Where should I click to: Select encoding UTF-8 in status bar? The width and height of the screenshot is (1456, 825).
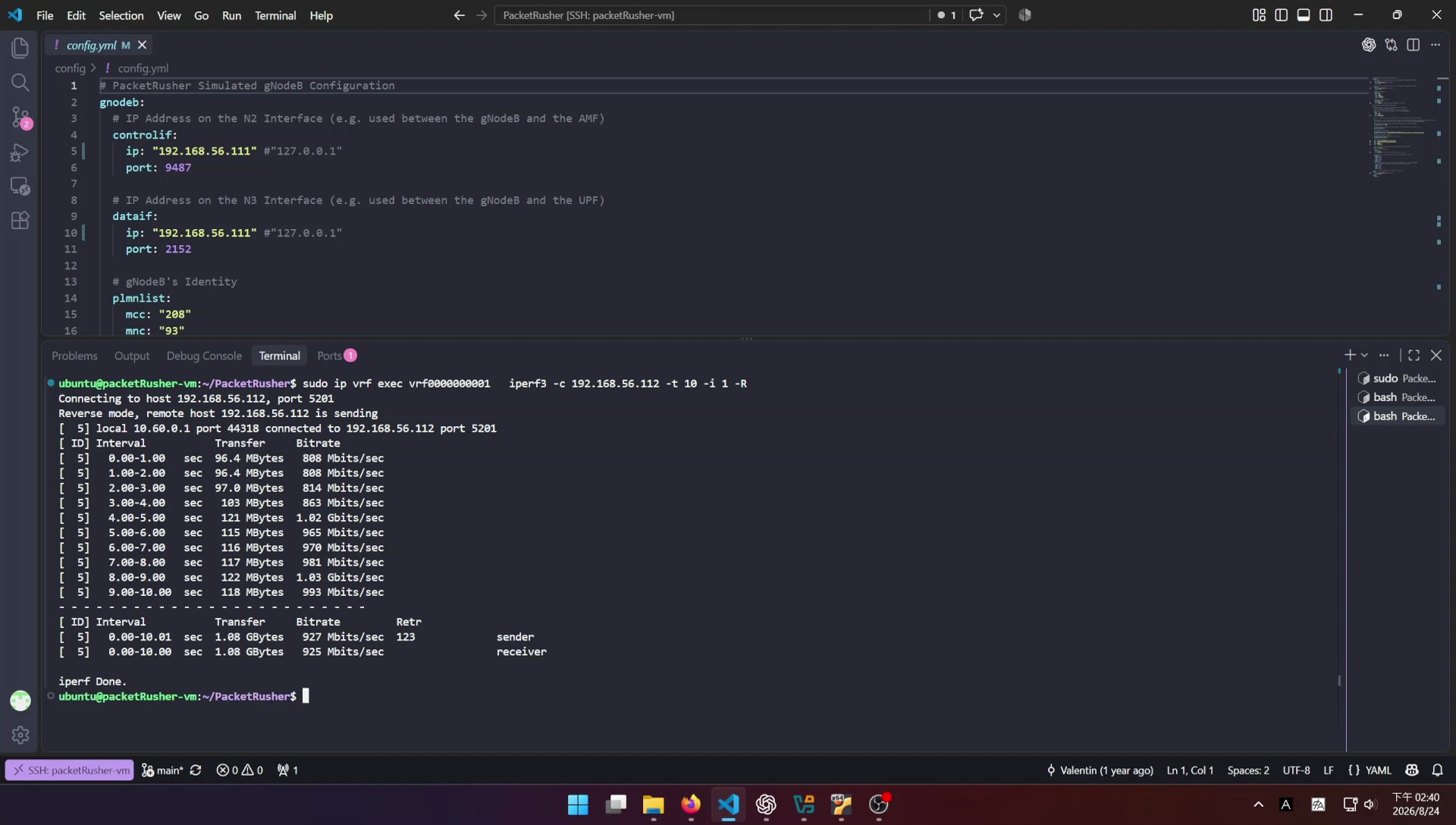pyautogui.click(x=1296, y=770)
